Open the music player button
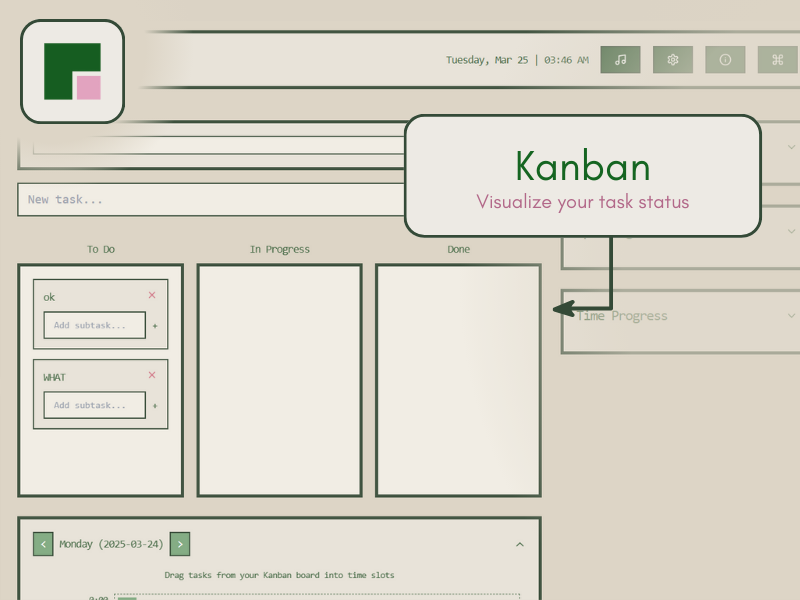Screen dimensions: 800x600 click(620, 60)
